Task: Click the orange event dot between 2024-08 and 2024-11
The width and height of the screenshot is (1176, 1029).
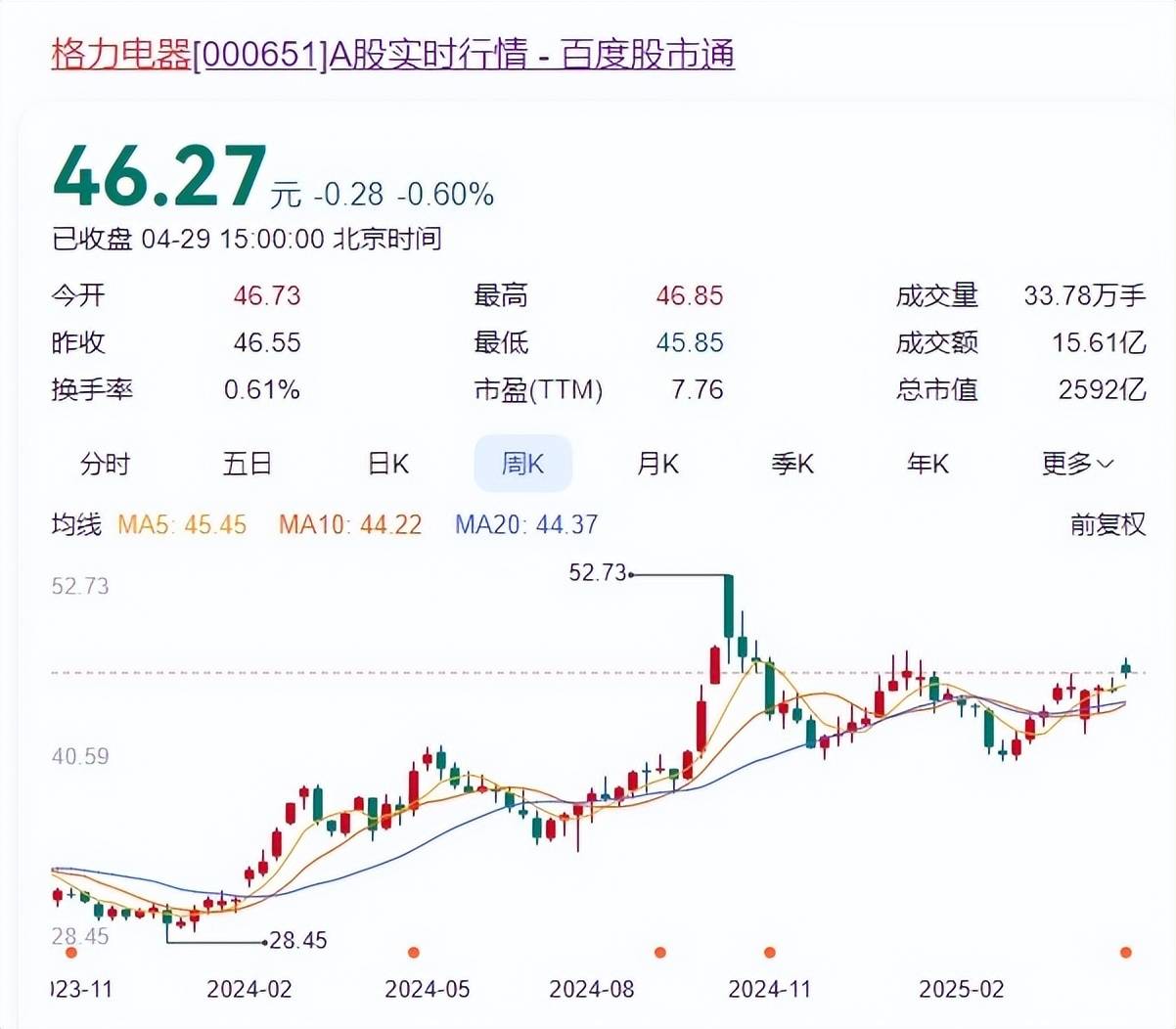Action: [x=660, y=953]
